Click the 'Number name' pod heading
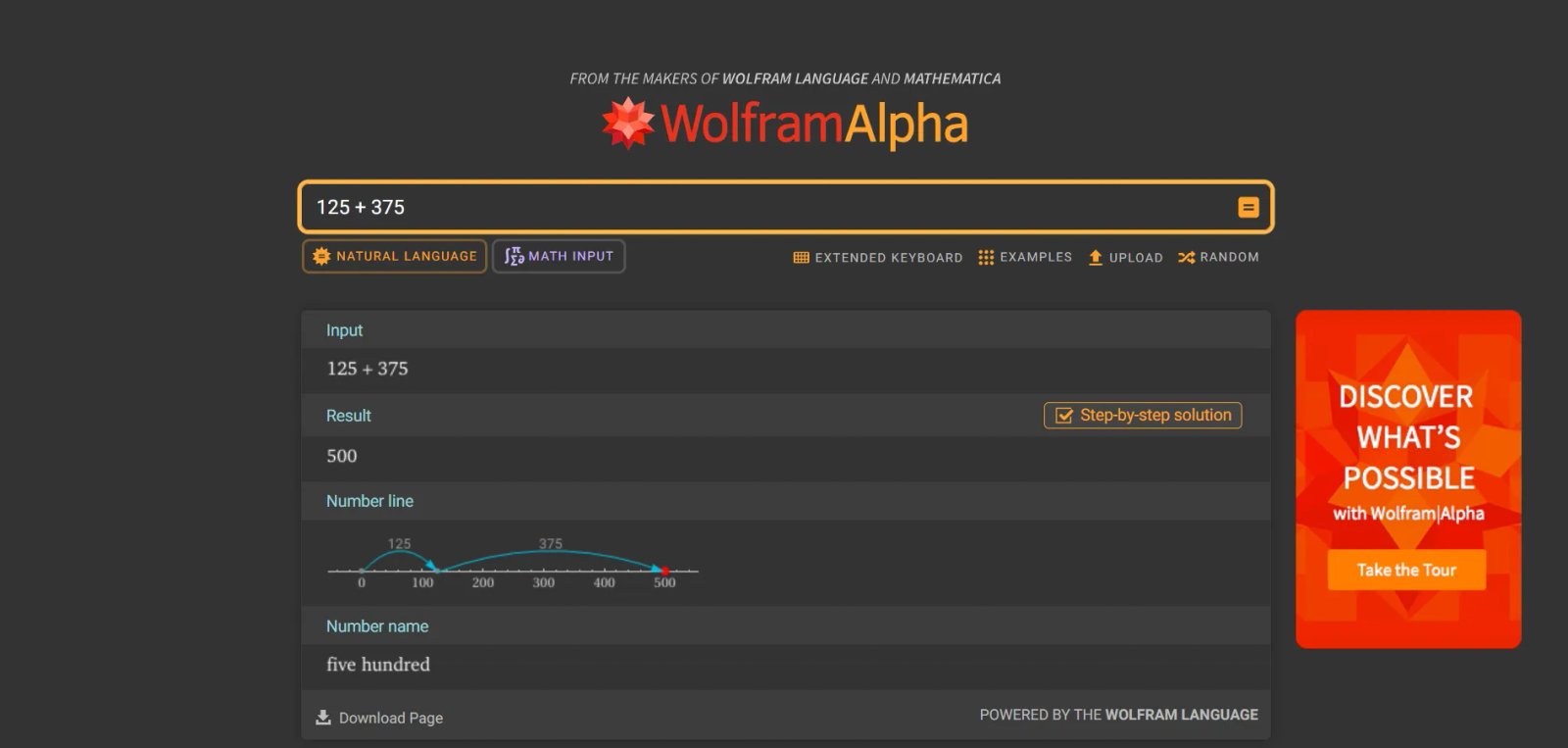Viewport: 1568px width, 748px height. (377, 626)
